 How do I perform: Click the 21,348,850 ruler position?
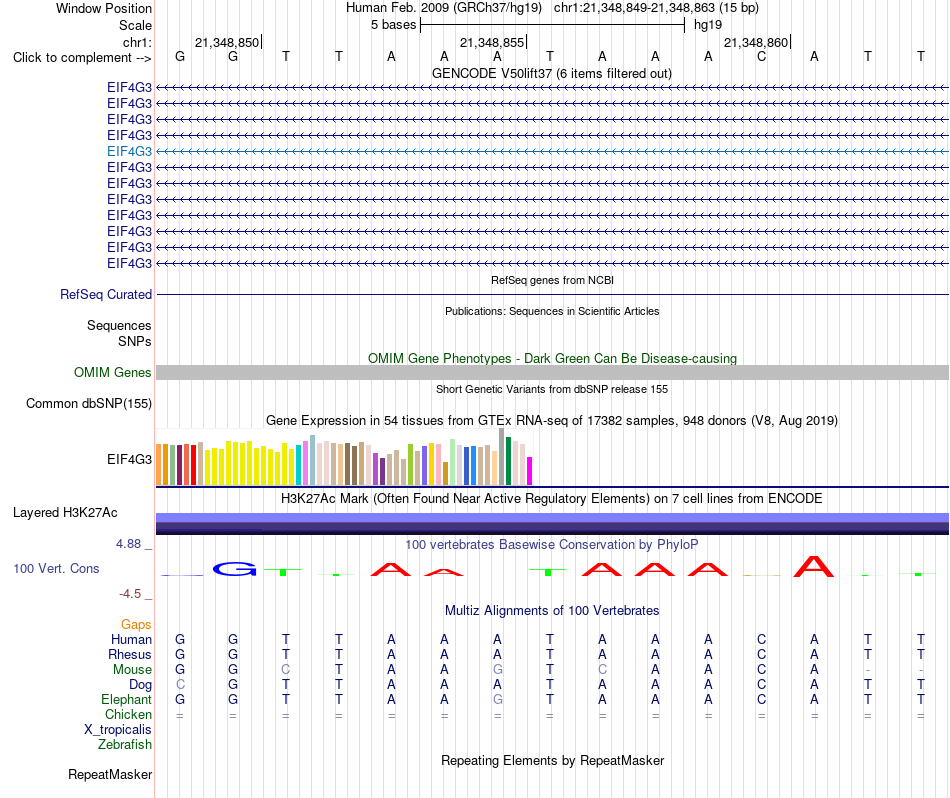[x=227, y=42]
